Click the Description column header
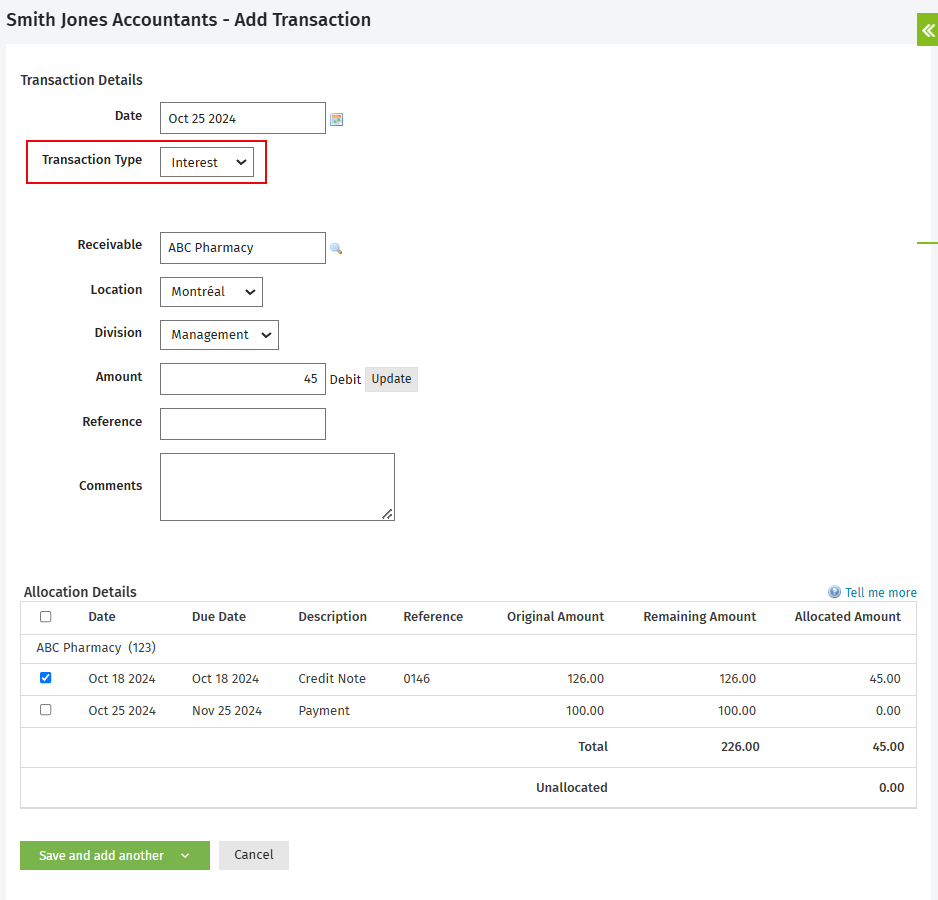Viewport: 938px width, 900px height. coord(333,616)
